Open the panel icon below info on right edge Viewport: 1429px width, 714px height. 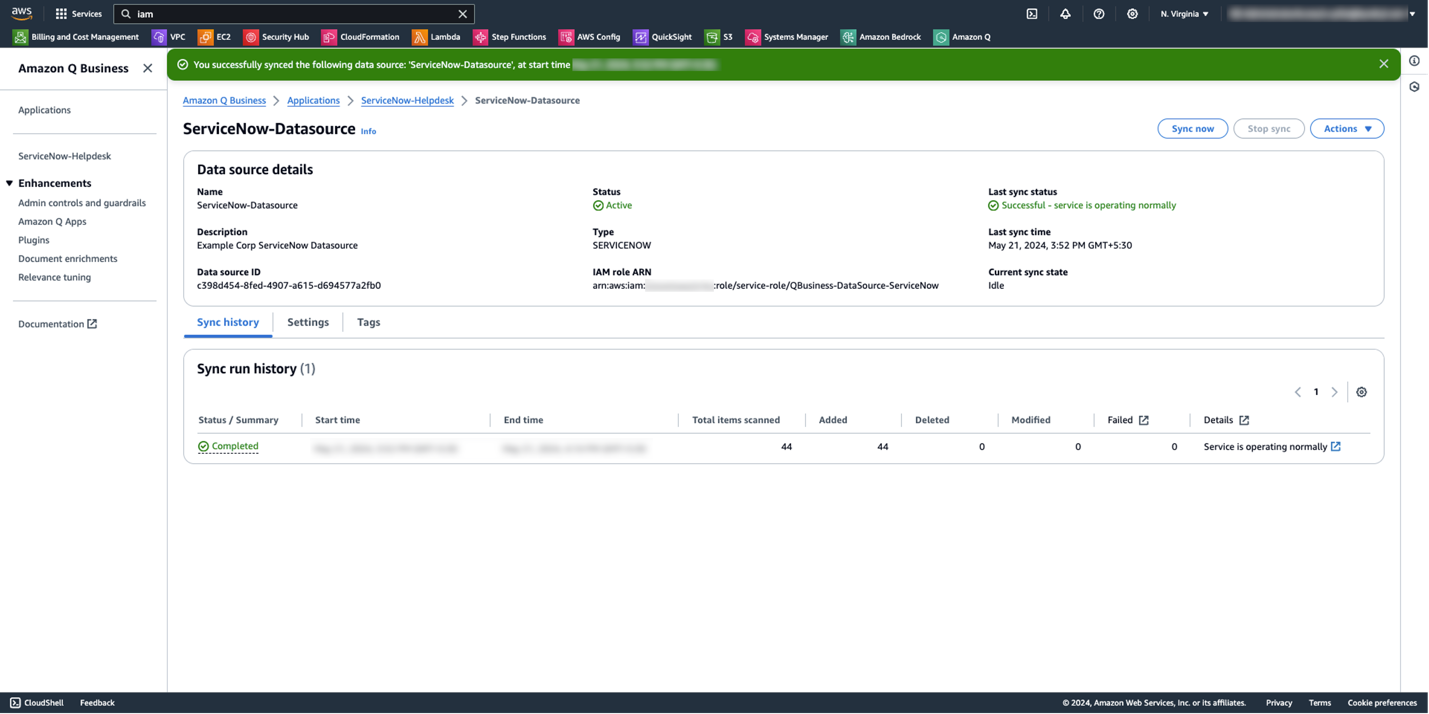[1415, 87]
